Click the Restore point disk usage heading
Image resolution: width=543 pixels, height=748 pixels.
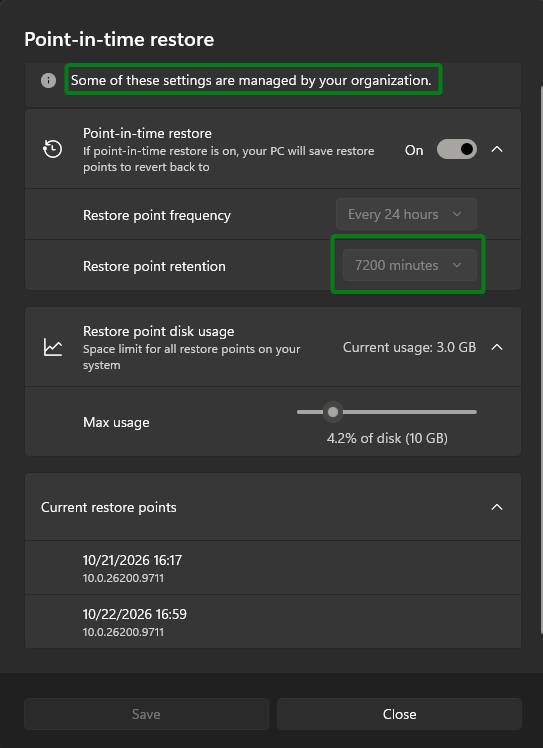click(x=158, y=331)
